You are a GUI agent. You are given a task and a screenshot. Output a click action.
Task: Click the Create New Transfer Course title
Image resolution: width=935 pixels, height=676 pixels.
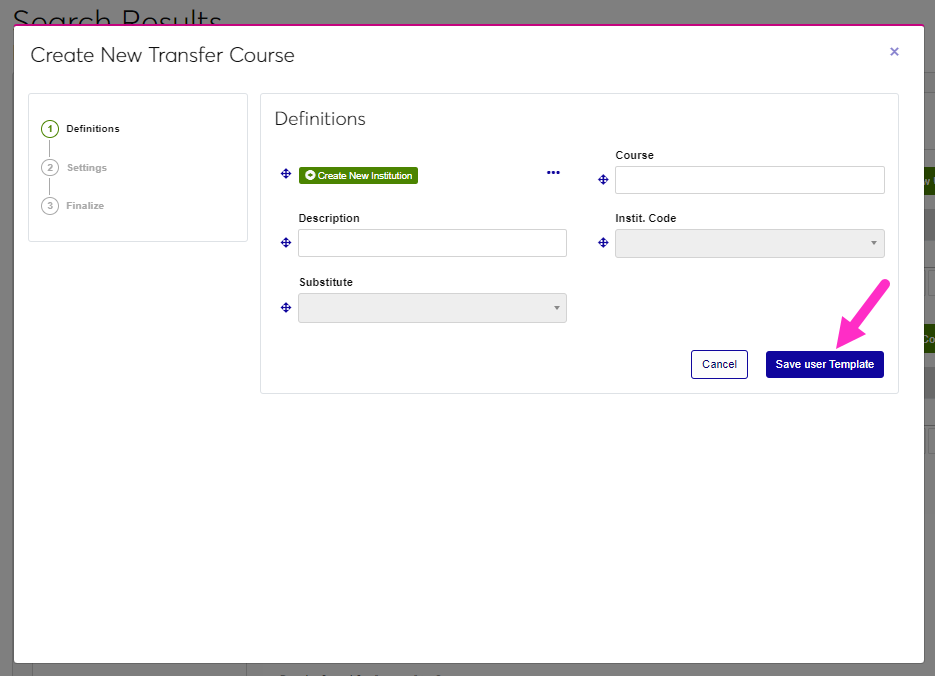(162, 55)
